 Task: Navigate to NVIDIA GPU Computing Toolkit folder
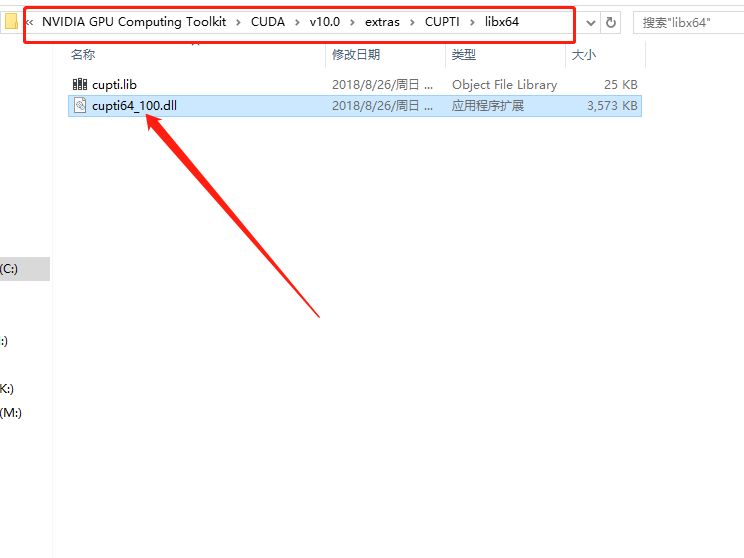[133, 22]
